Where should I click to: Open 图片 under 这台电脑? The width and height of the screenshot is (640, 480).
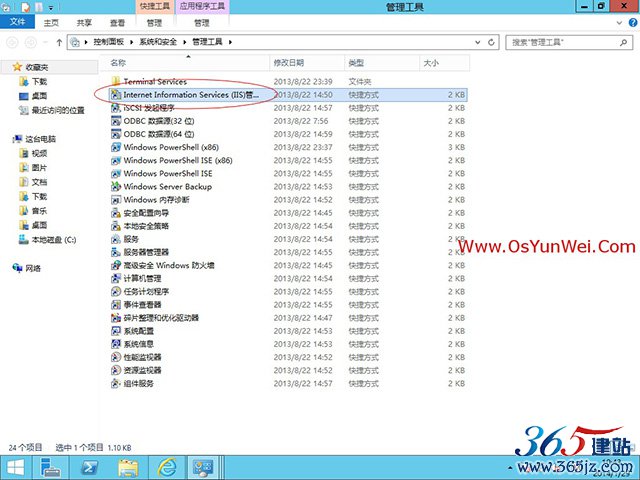click(x=39, y=167)
